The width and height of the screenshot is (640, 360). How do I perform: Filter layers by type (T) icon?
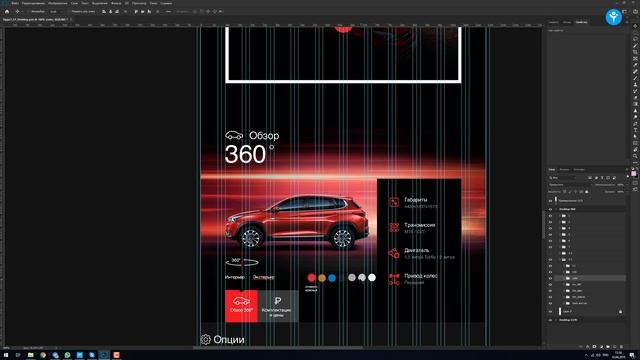click(602, 178)
